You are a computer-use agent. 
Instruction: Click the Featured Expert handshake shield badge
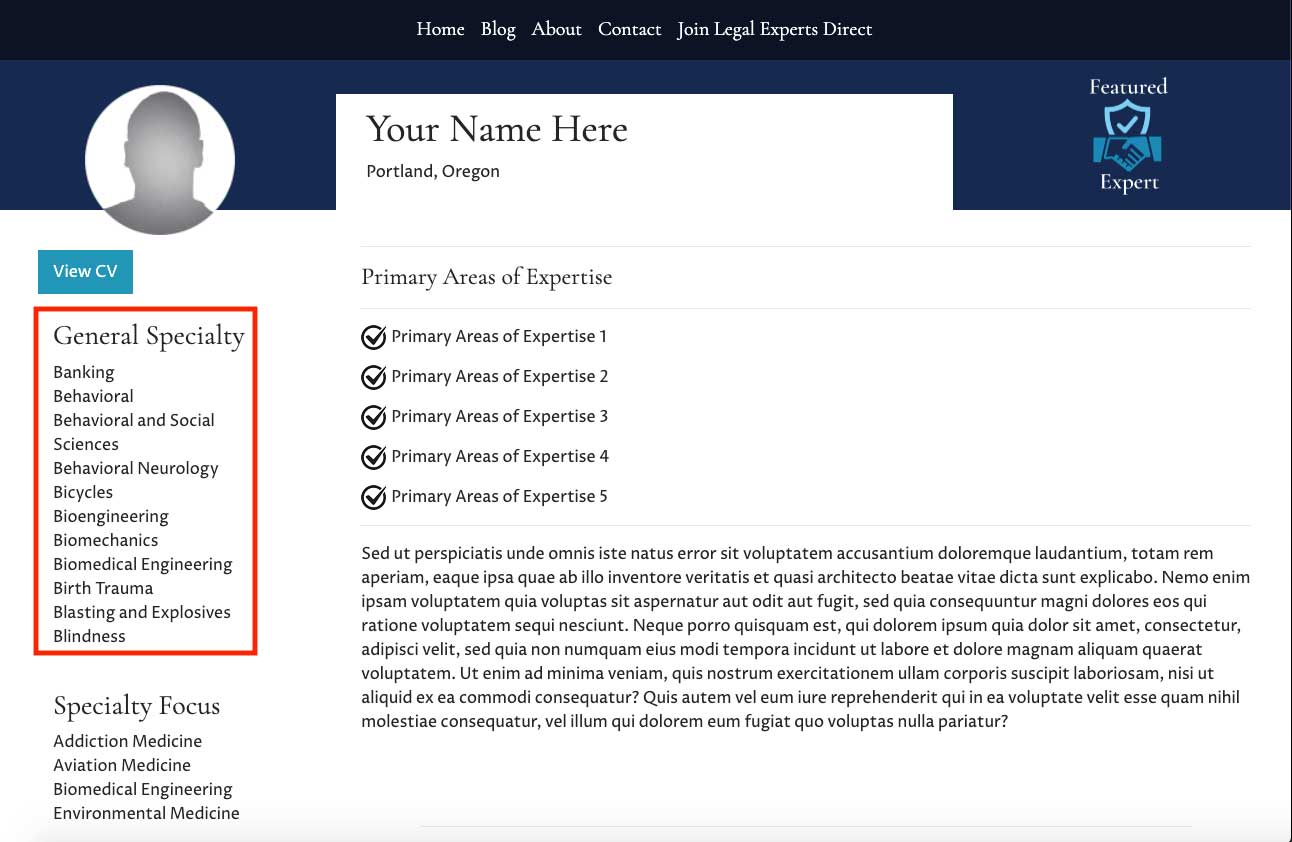[1128, 135]
